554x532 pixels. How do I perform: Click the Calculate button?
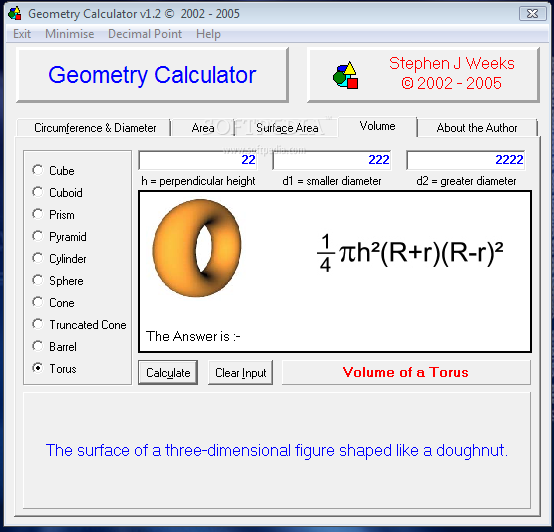pyautogui.click(x=168, y=373)
